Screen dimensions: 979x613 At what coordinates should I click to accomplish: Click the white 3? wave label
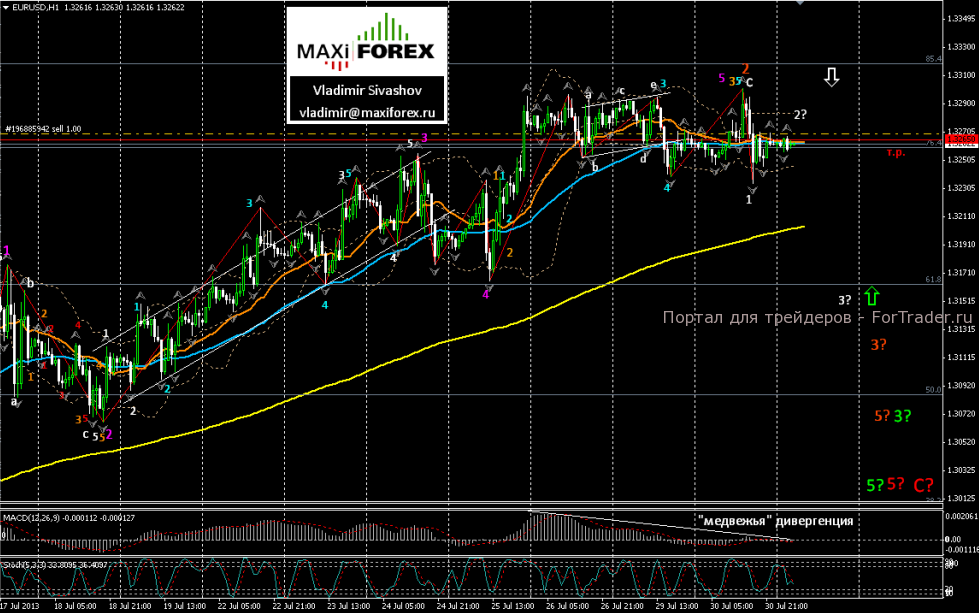(845, 300)
